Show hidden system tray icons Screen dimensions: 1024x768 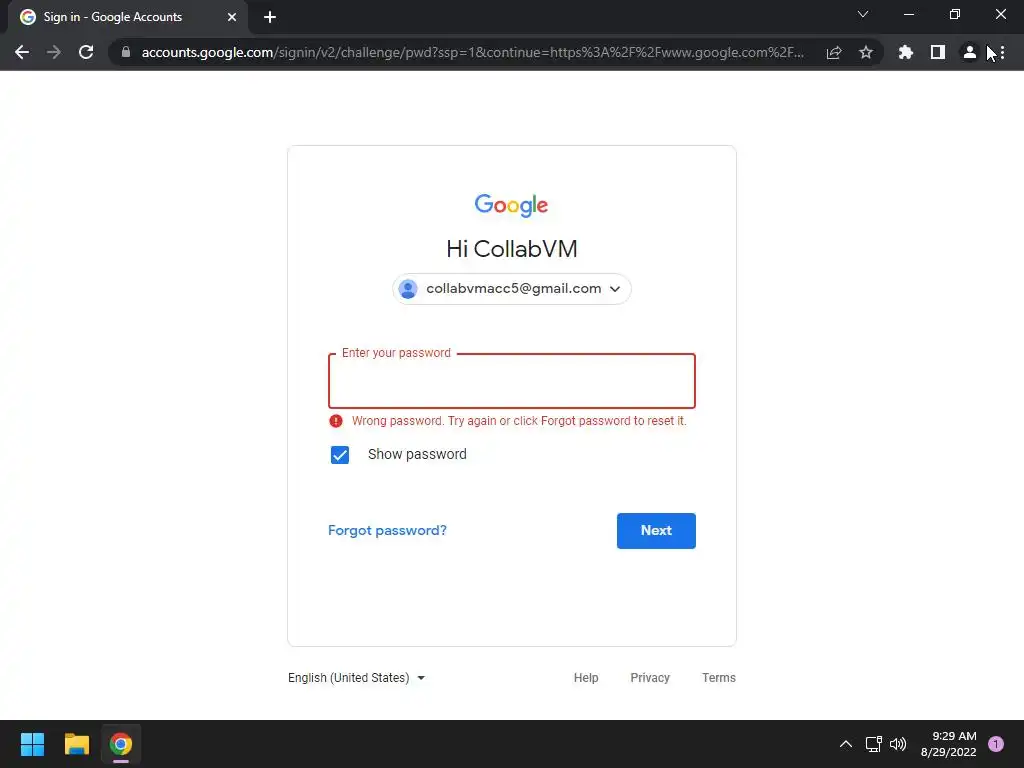point(846,744)
